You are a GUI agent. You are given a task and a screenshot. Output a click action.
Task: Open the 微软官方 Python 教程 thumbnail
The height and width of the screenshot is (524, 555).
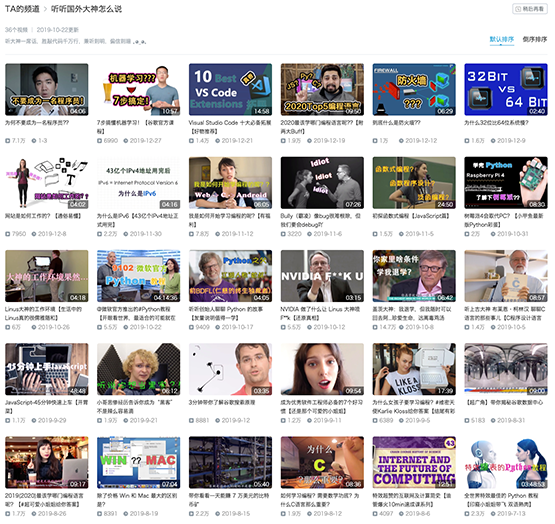[138, 276]
